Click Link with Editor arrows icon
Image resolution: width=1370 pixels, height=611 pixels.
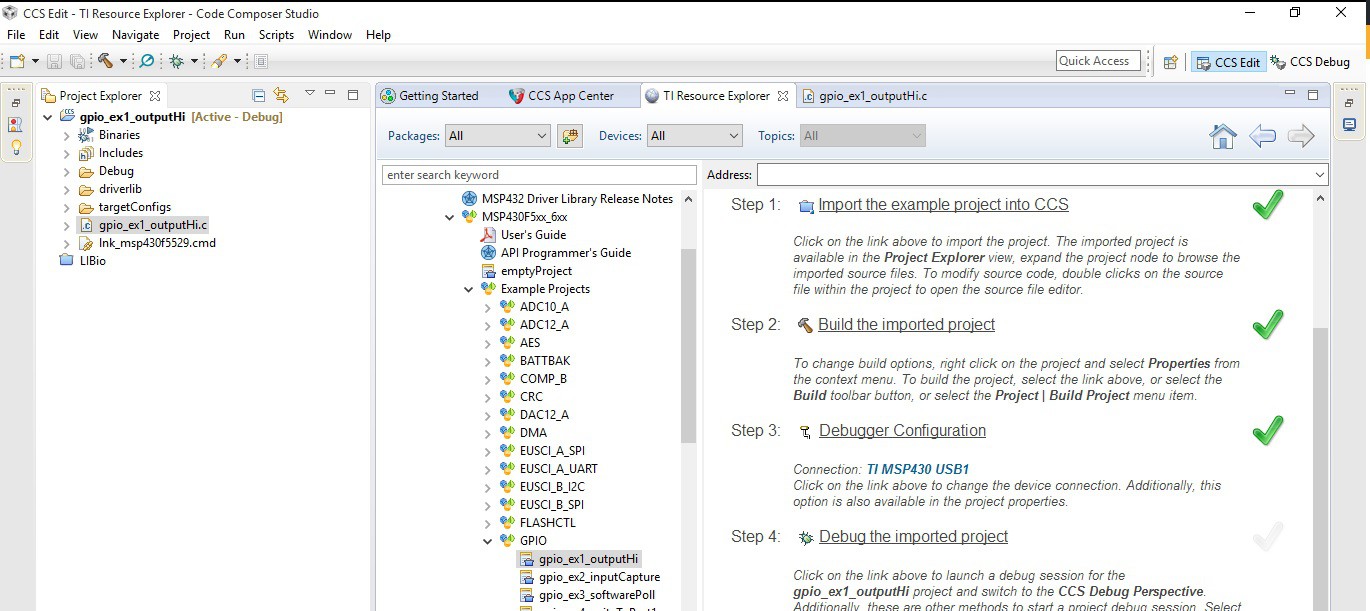click(281, 95)
